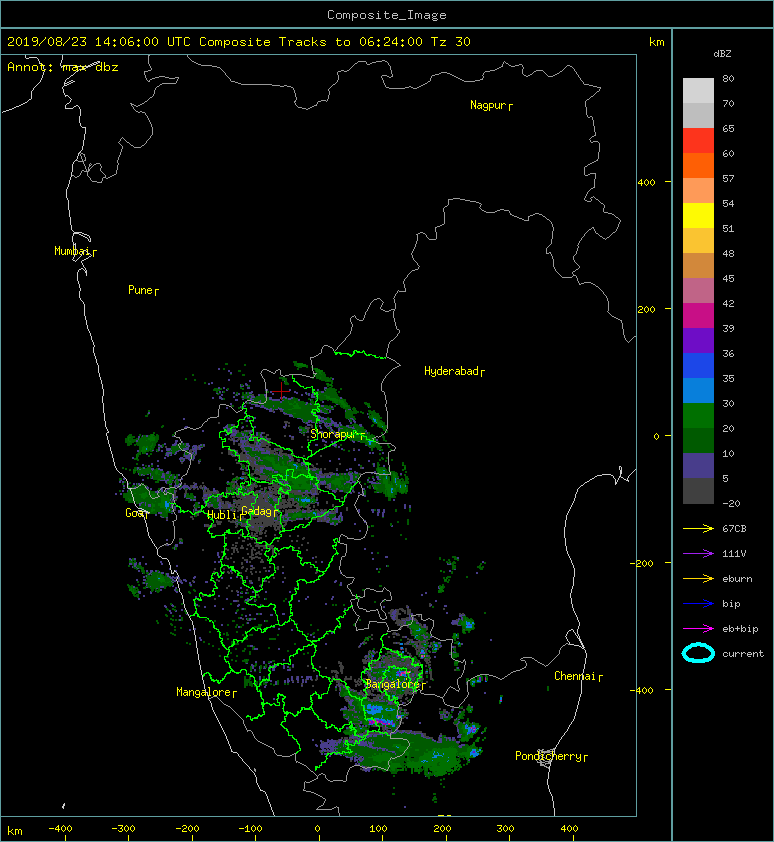774x842 pixels.
Task: Pick the slate purple 5-10 dBZ swatch
Action: coord(698,465)
